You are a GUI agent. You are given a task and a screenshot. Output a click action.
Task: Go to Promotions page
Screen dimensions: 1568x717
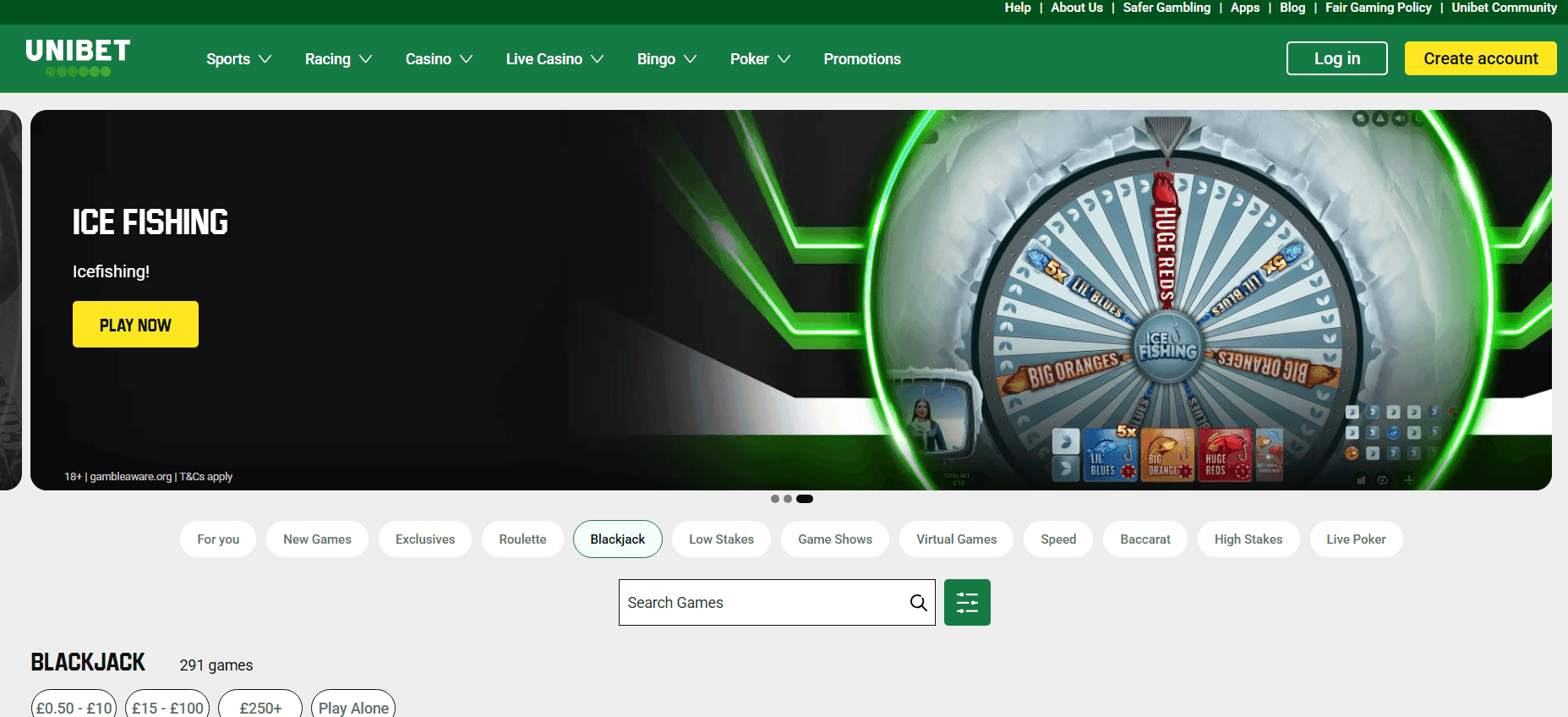(x=862, y=59)
